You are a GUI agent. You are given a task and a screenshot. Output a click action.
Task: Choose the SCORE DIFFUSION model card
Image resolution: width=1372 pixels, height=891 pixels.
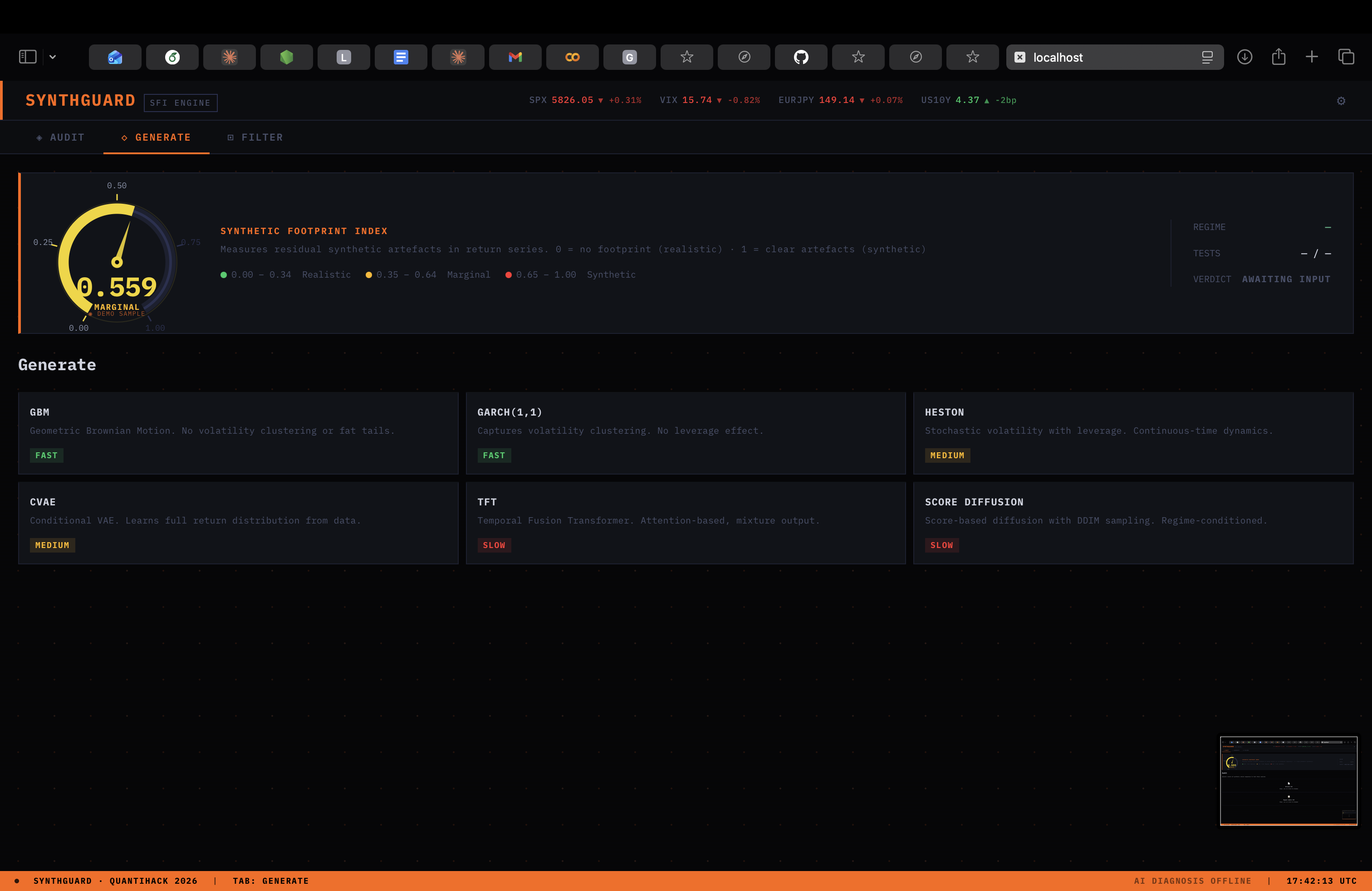[1133, 523]
